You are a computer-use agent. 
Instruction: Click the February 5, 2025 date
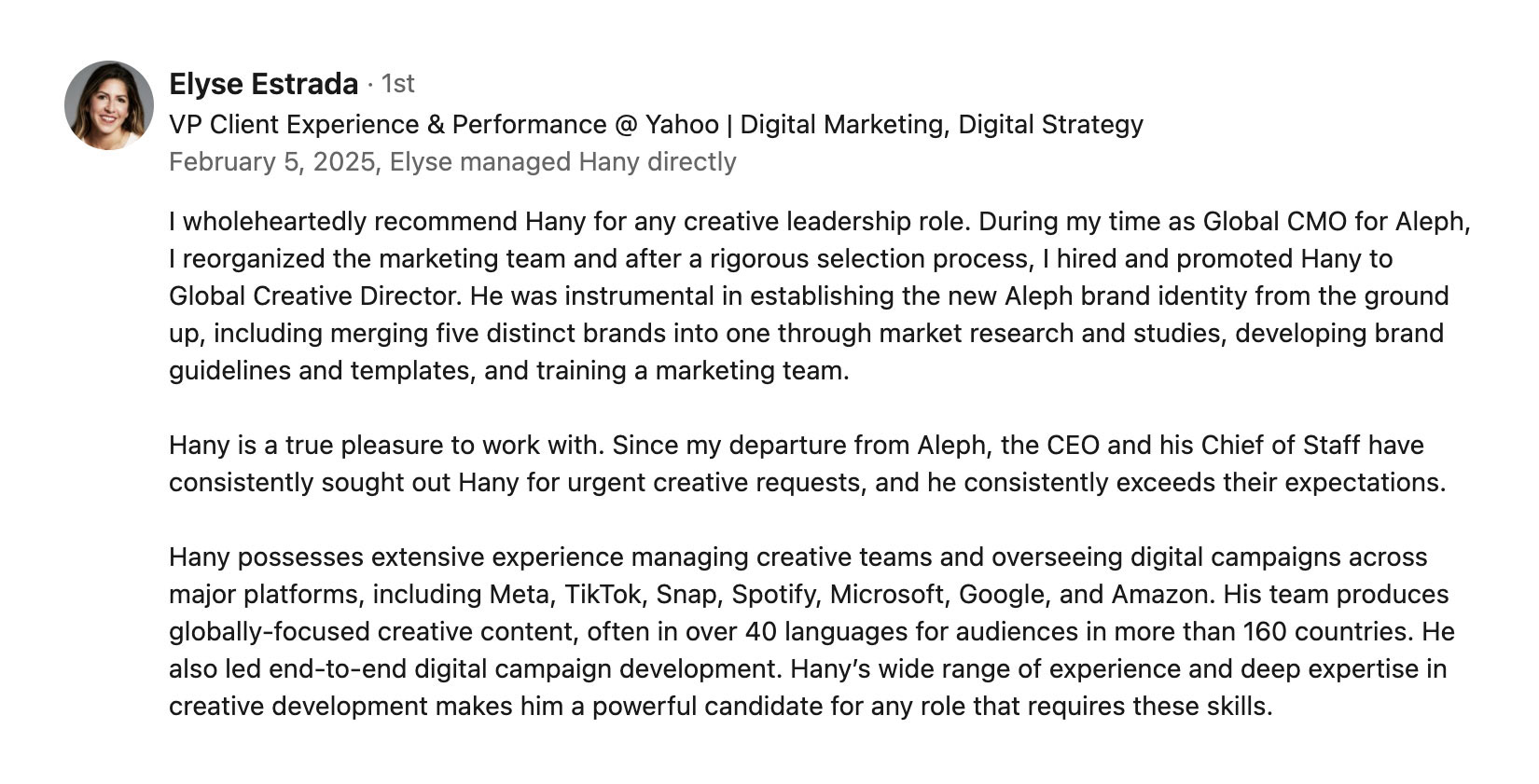click(x=271, y=161)
